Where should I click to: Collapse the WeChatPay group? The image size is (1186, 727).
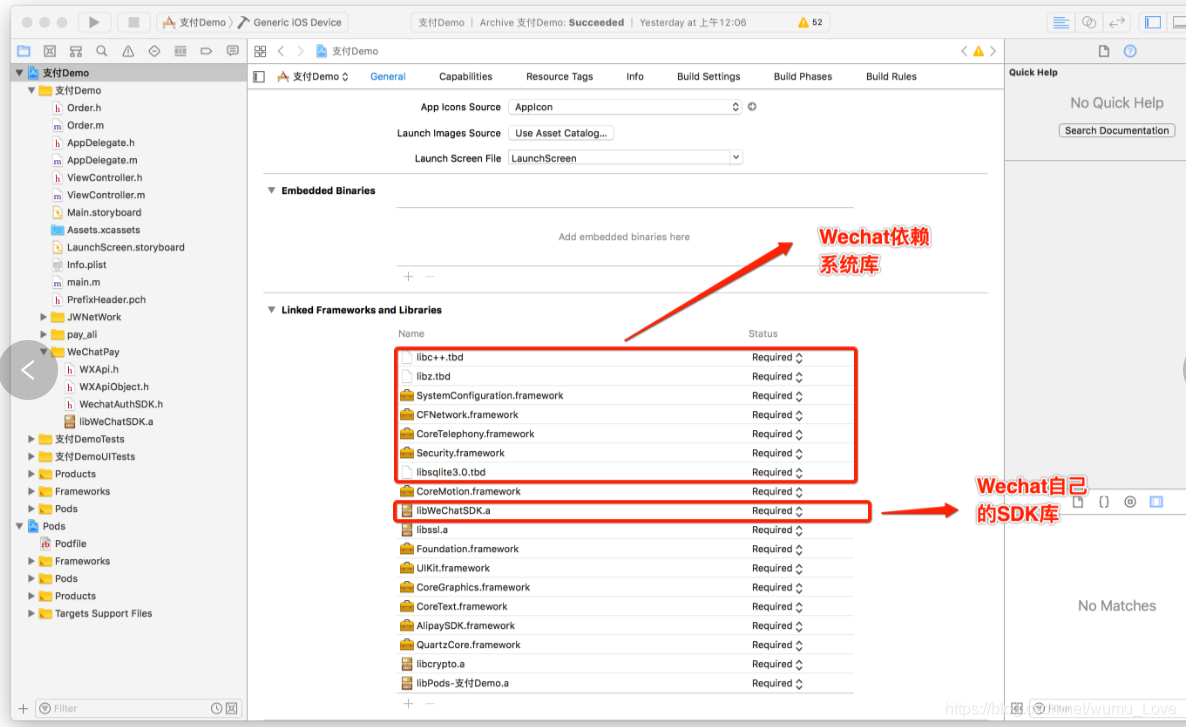tap(43, 352)
